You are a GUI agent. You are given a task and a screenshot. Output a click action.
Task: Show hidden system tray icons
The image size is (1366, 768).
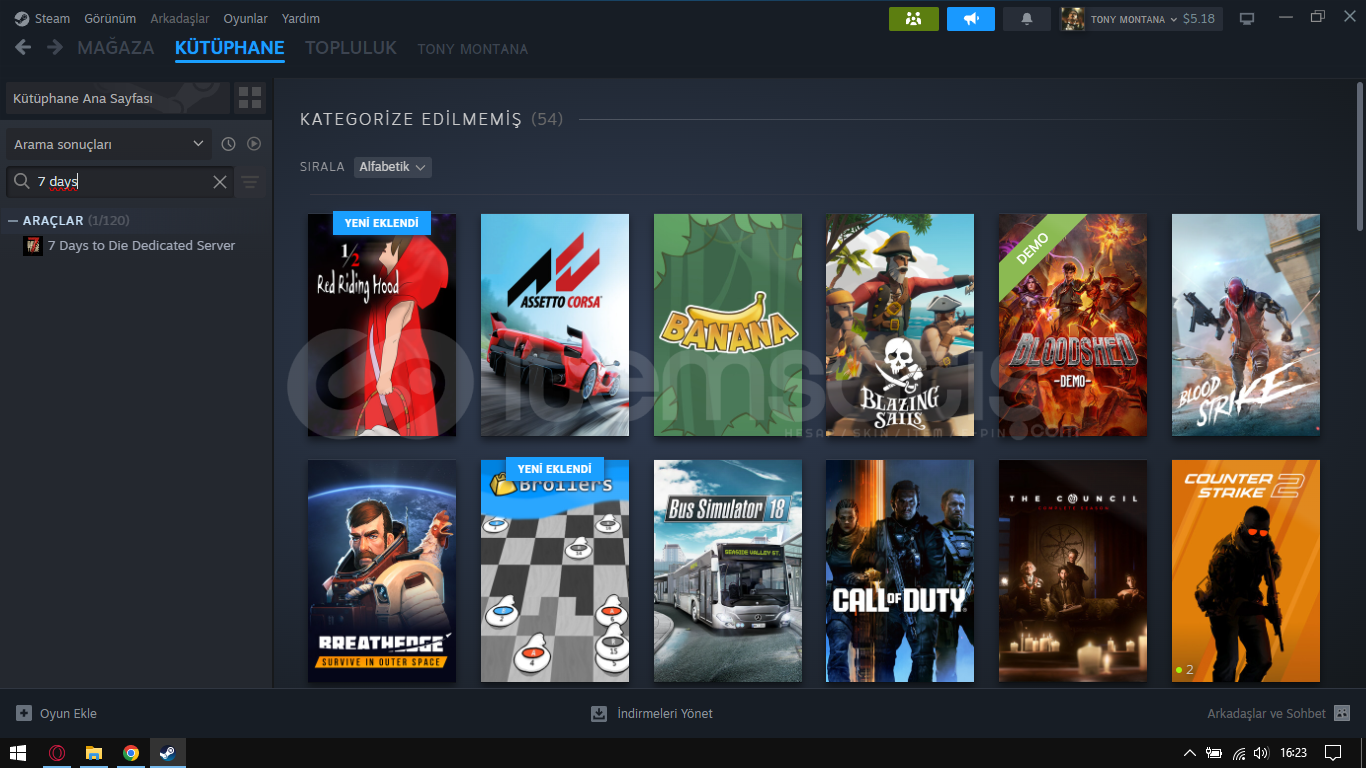pyautogui.click(x=1190, y=753)
